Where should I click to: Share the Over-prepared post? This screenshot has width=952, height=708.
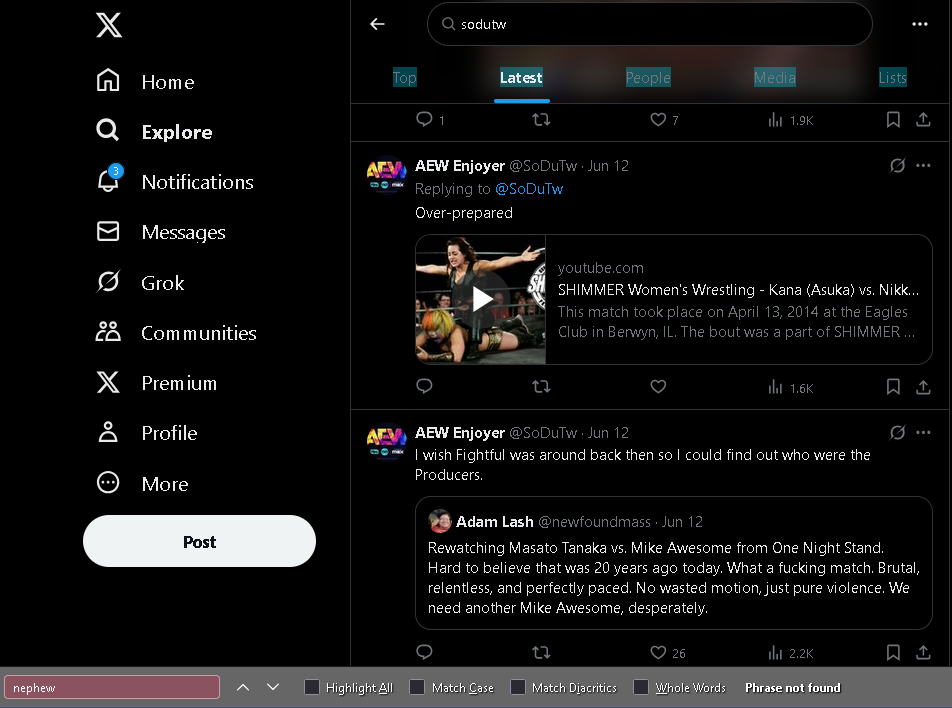pyautogui.click(x=923, y=387)
